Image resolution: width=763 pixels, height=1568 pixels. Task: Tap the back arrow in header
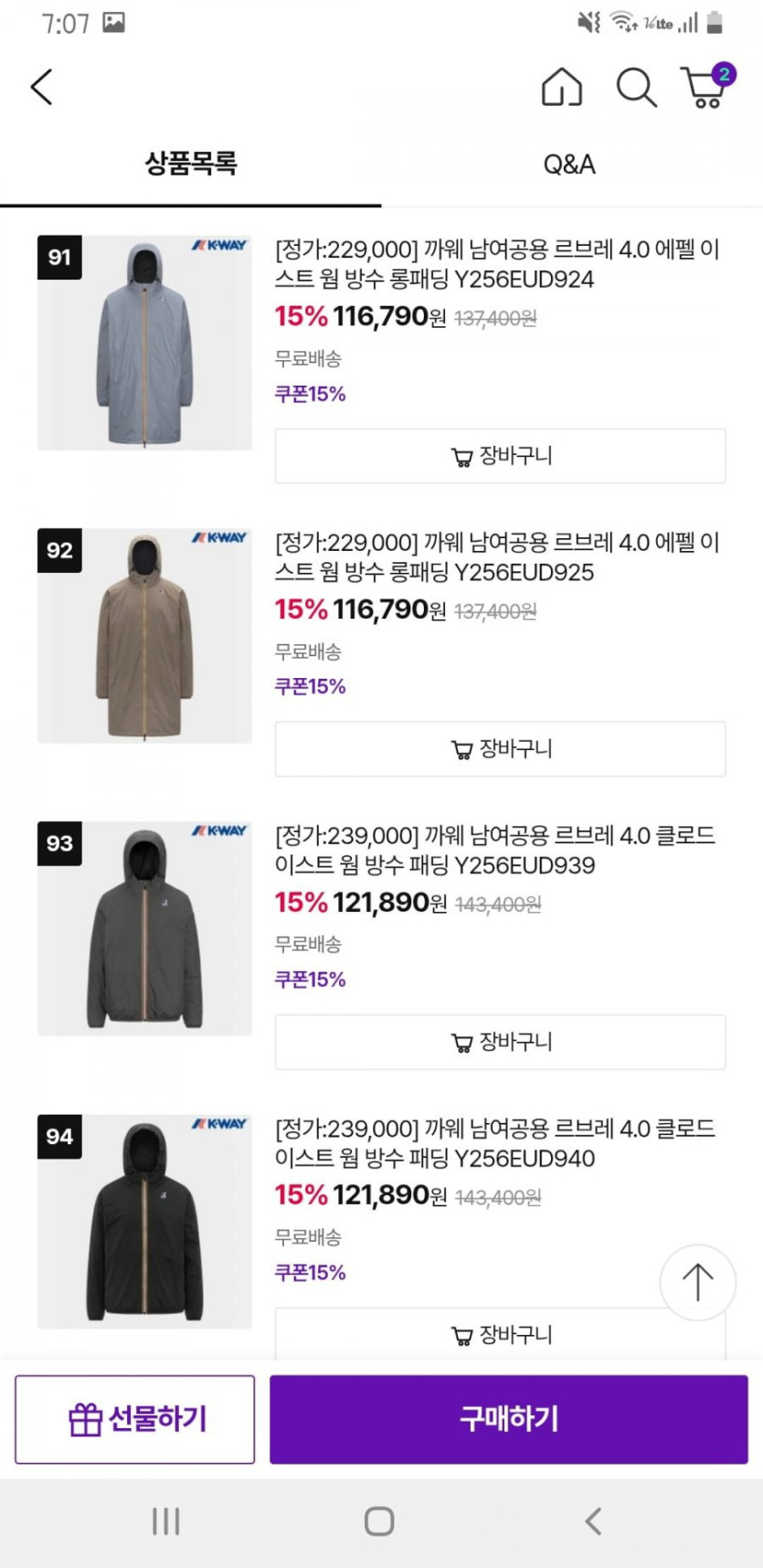[42, 88]
